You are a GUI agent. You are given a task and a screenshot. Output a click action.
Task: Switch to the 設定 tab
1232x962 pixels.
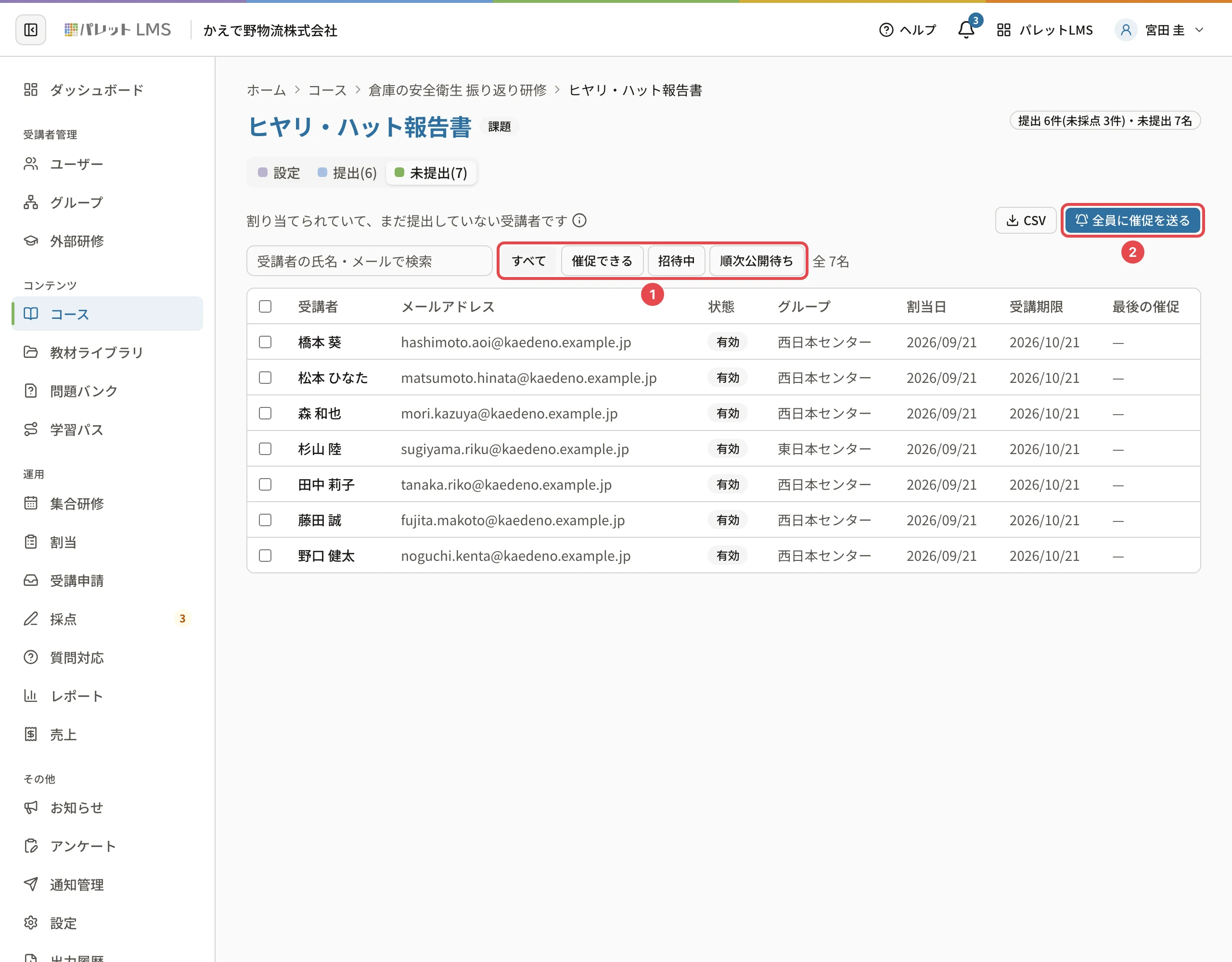click(279, 173)
